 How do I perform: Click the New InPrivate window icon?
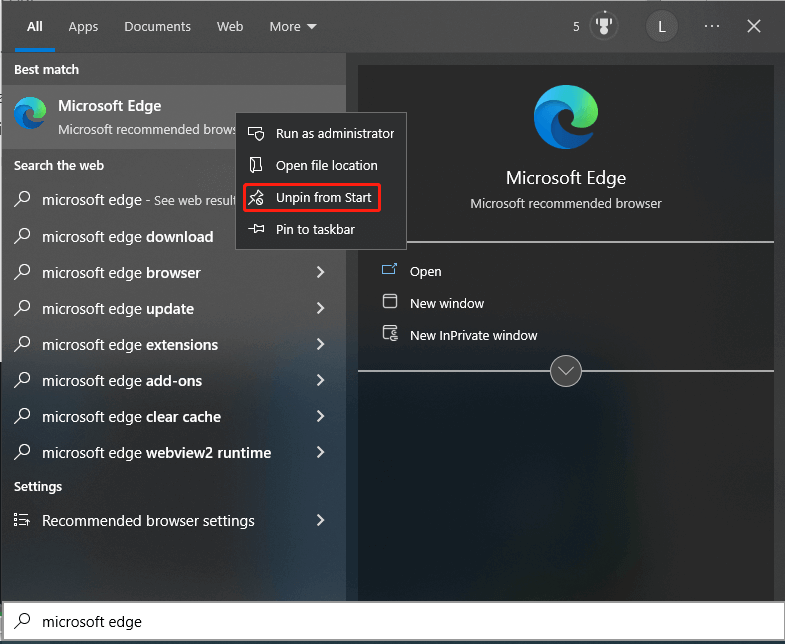[390, 333]
